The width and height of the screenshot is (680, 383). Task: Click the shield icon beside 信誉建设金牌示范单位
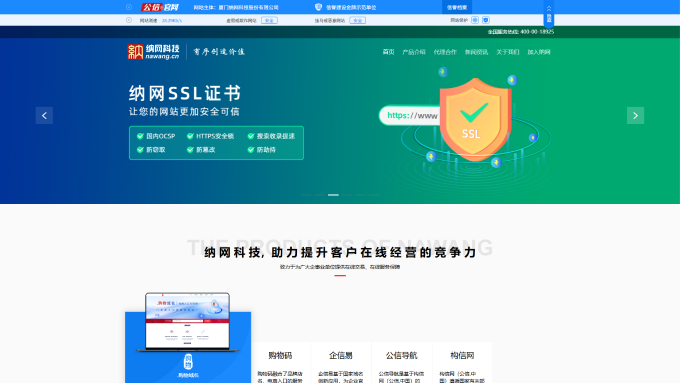click(318, 7)
